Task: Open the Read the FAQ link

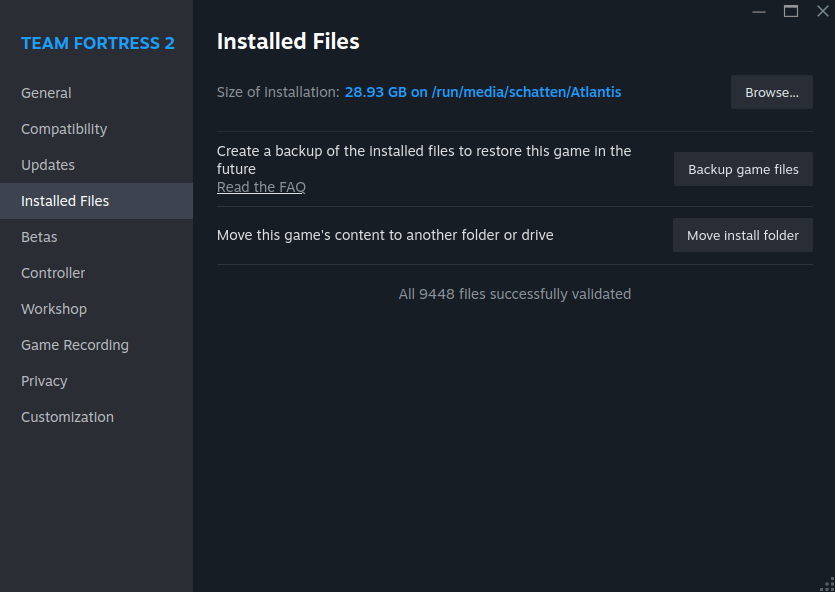Action: (261, 187)
